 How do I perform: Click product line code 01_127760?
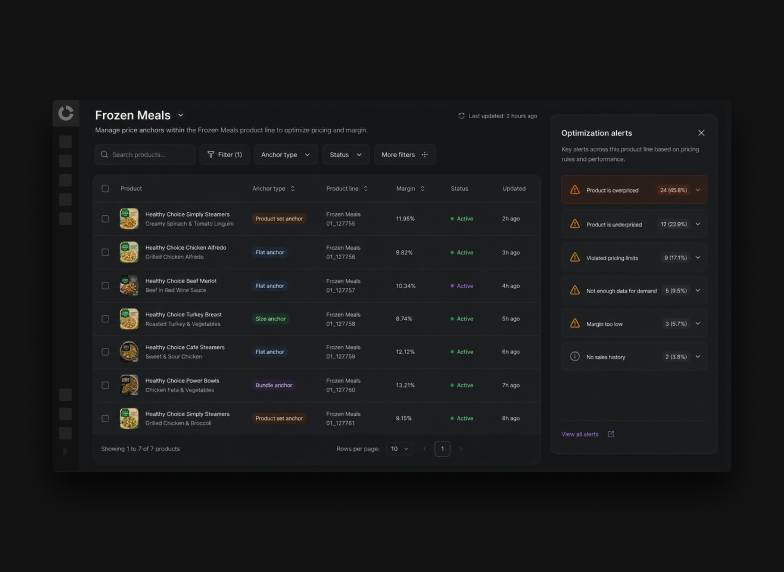[x=341, y=390]
